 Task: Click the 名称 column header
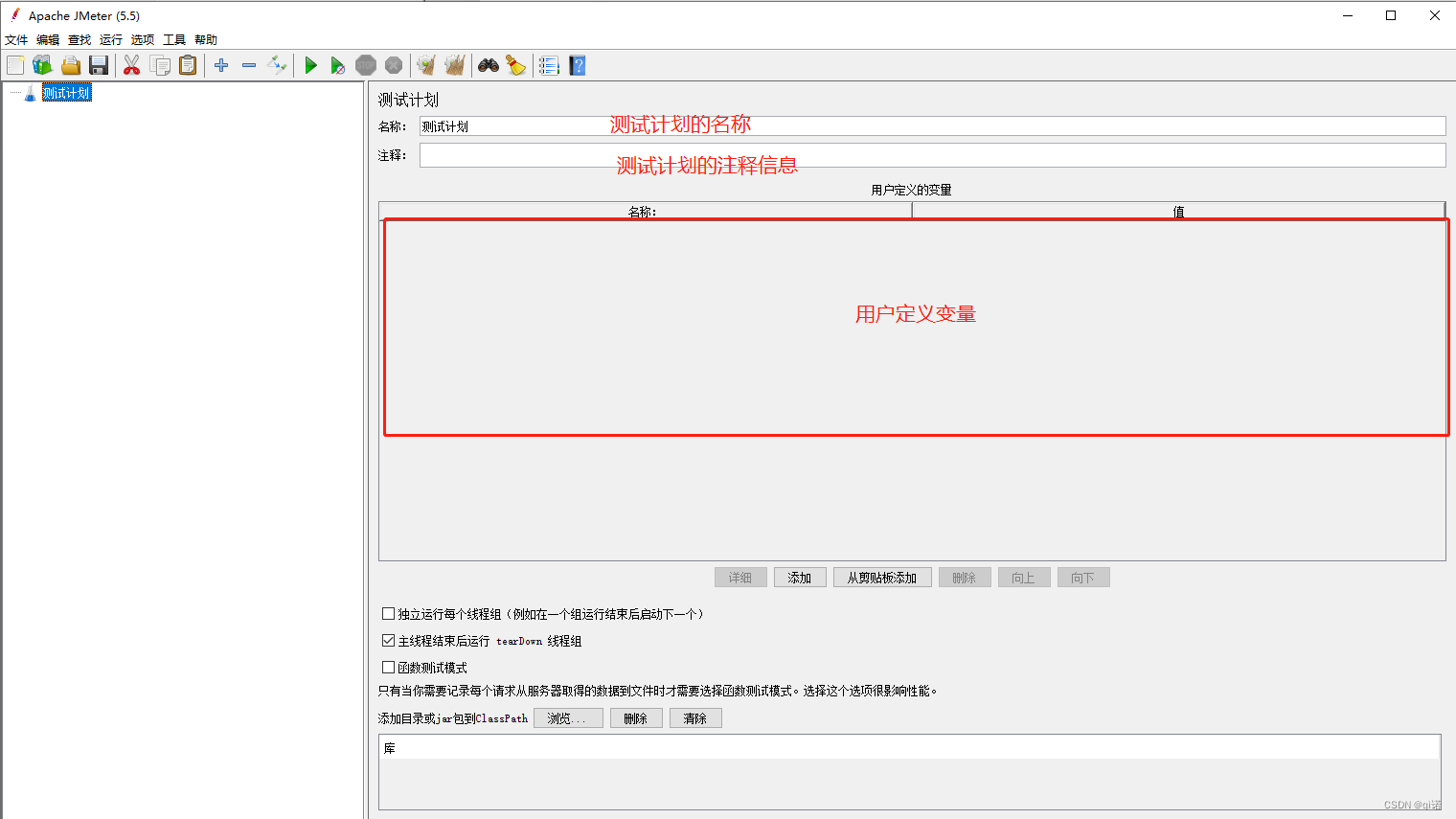point(645,211)
